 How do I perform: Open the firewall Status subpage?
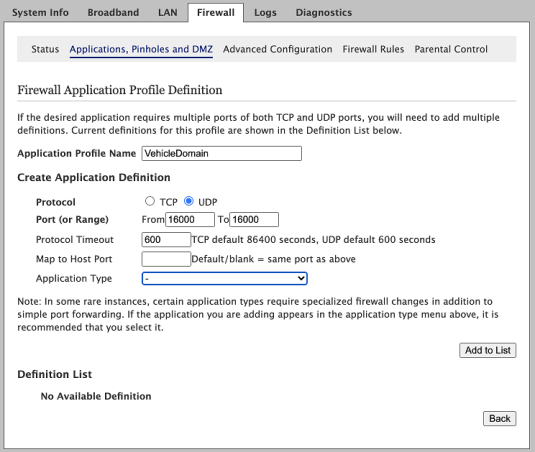(45, 49)
